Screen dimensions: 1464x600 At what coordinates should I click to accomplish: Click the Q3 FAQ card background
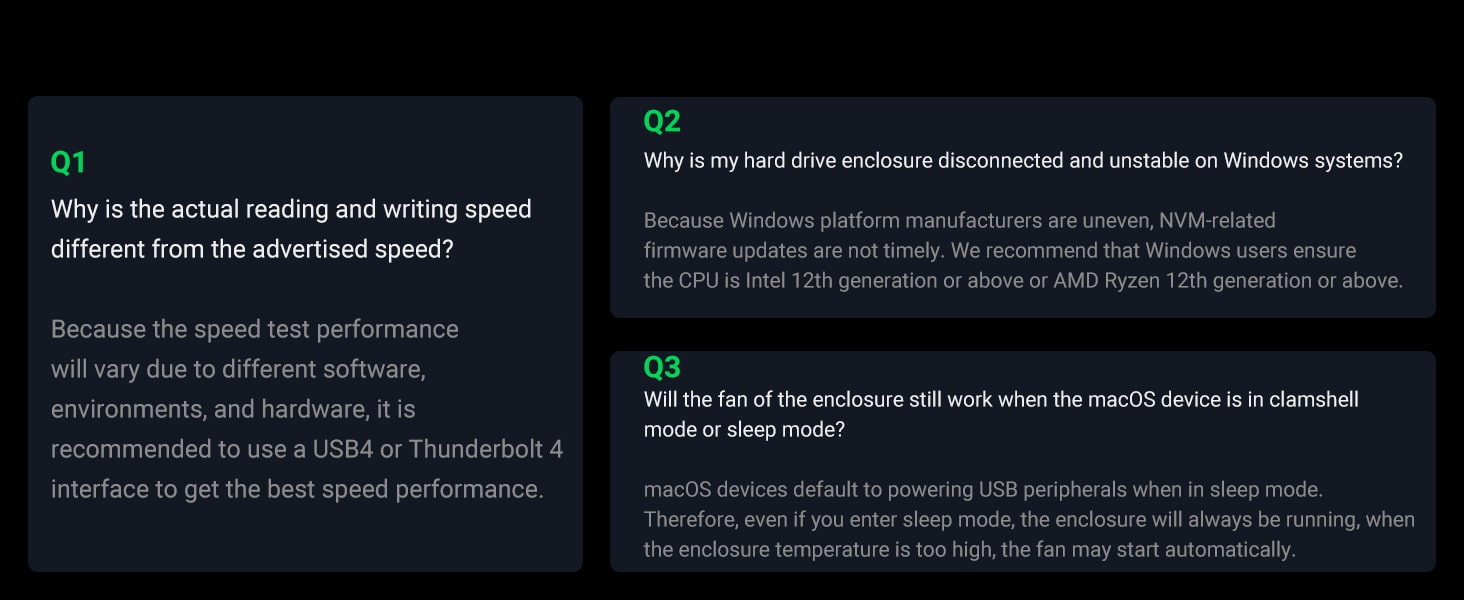[x=1023, y=460]
